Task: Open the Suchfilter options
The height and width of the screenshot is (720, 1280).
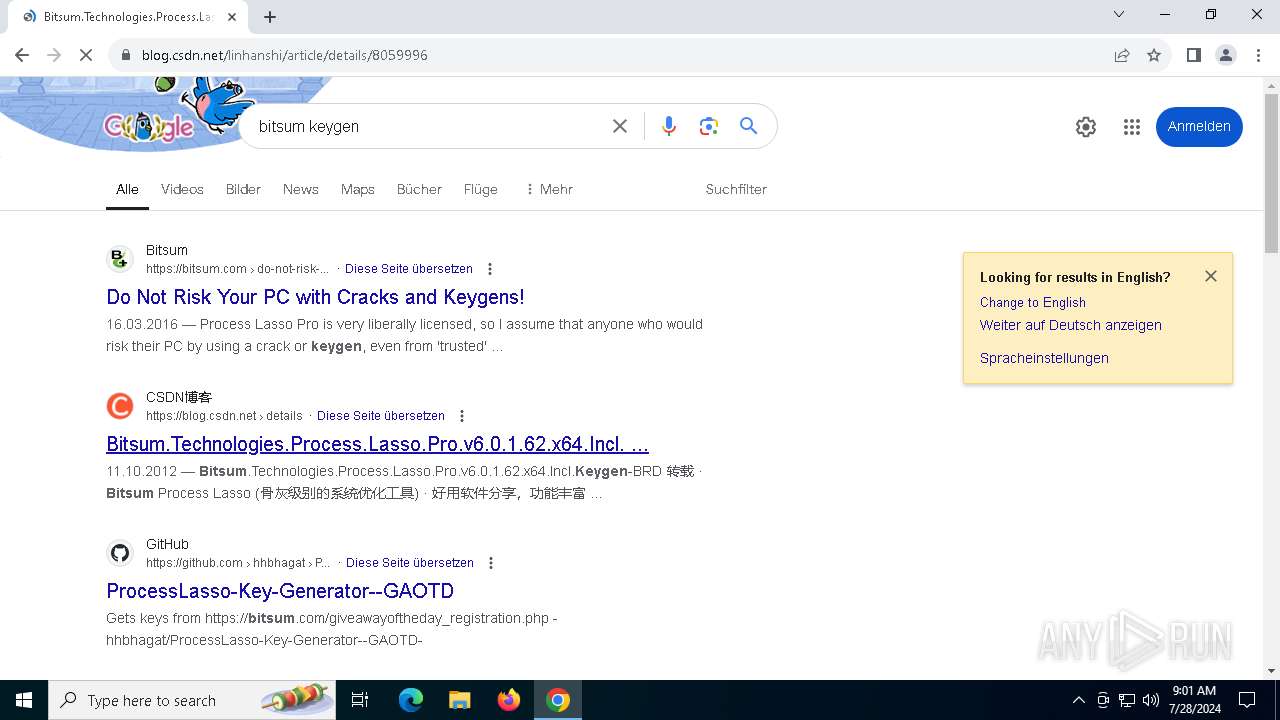Action: coord(736,189)
